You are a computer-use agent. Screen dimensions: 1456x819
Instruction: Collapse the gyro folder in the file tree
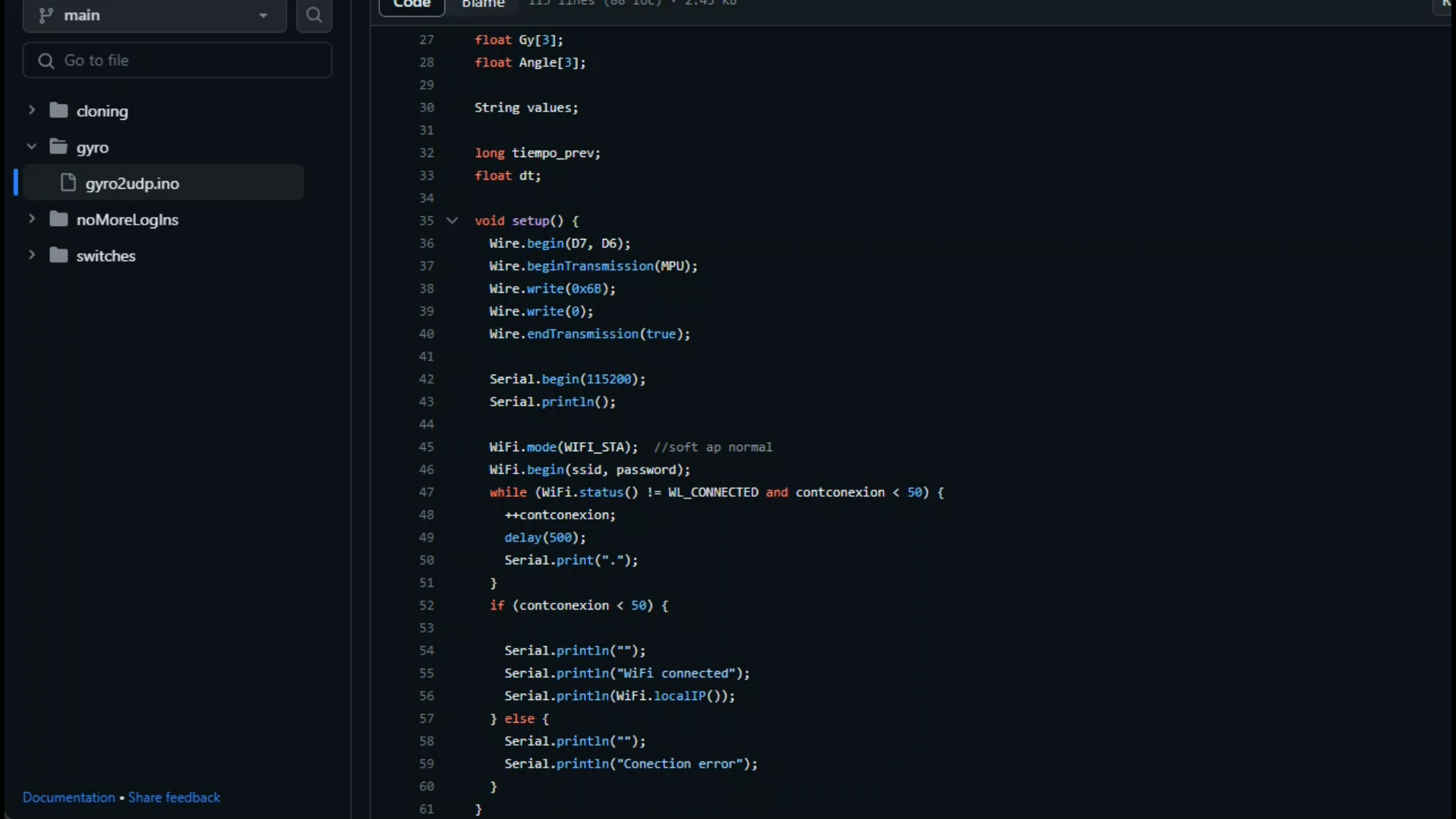click(32, 146)
